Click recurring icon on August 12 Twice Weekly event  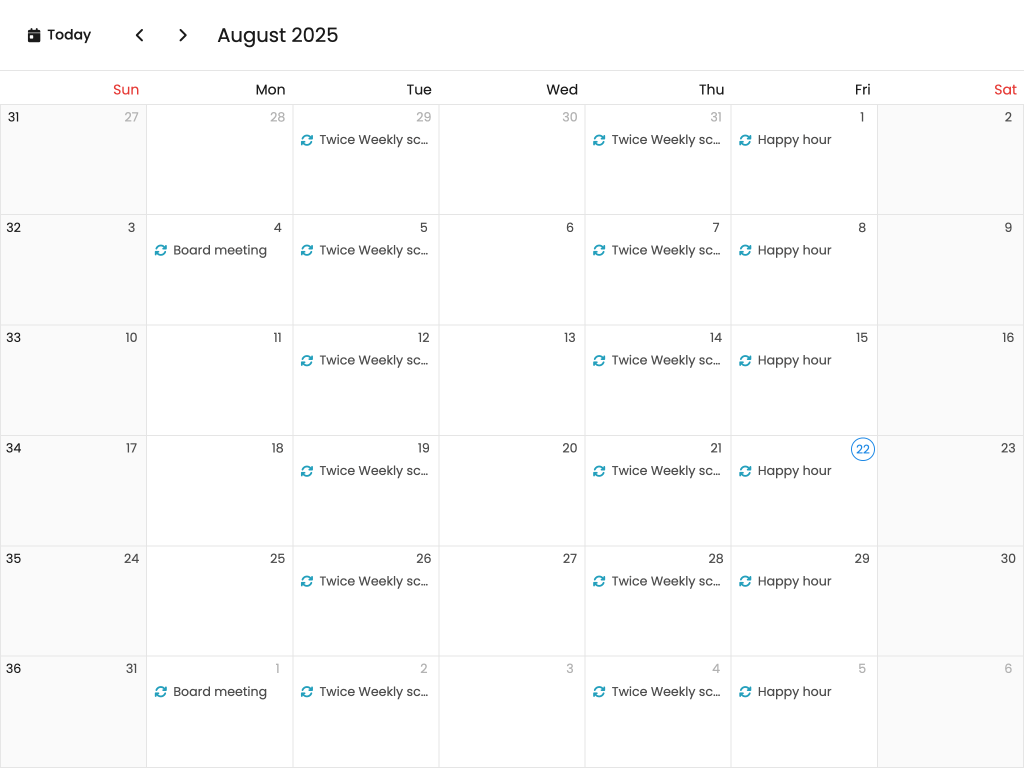[x=307, y=361]
